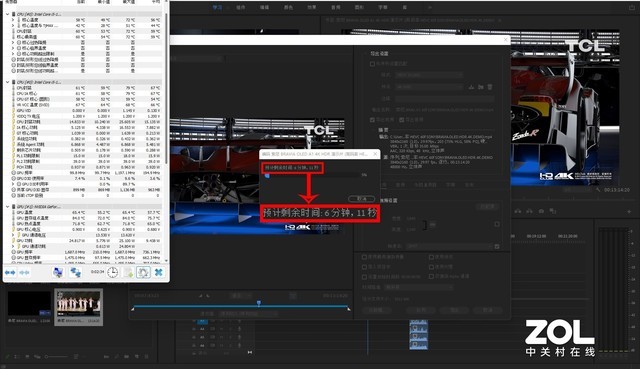Open the Learning workspace tab at top
Screen dimensions: 640x369
coord(217,7)
